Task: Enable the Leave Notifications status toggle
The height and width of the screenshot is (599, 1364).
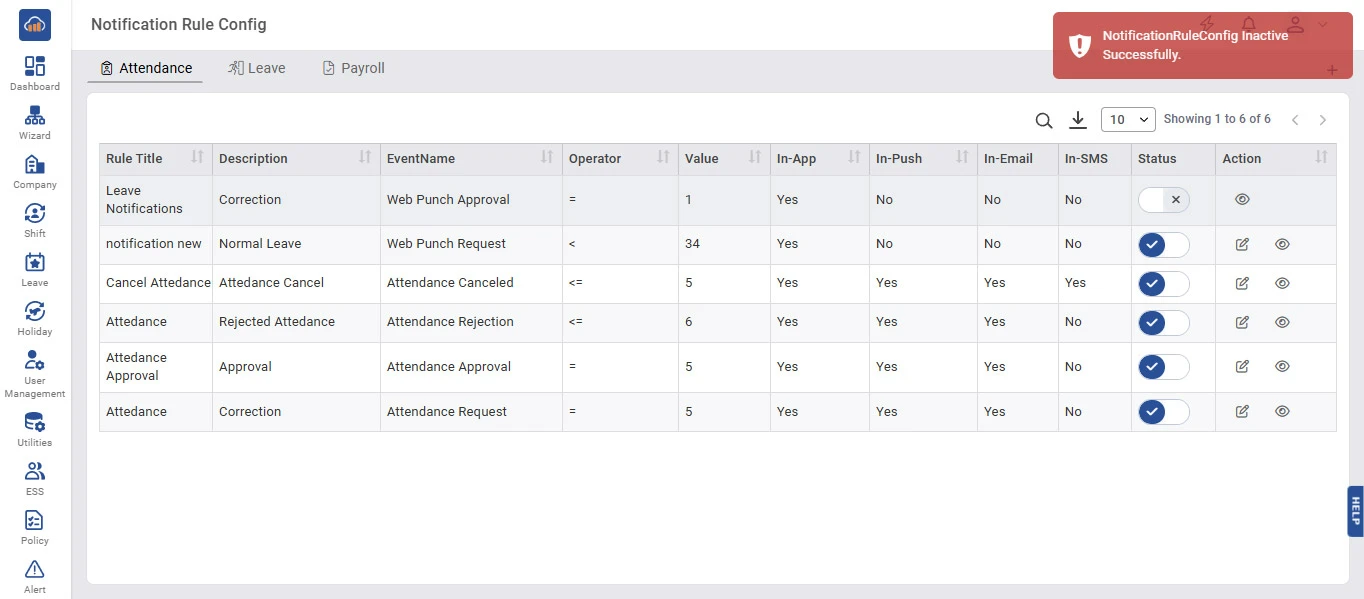Action: [1163, 200]
